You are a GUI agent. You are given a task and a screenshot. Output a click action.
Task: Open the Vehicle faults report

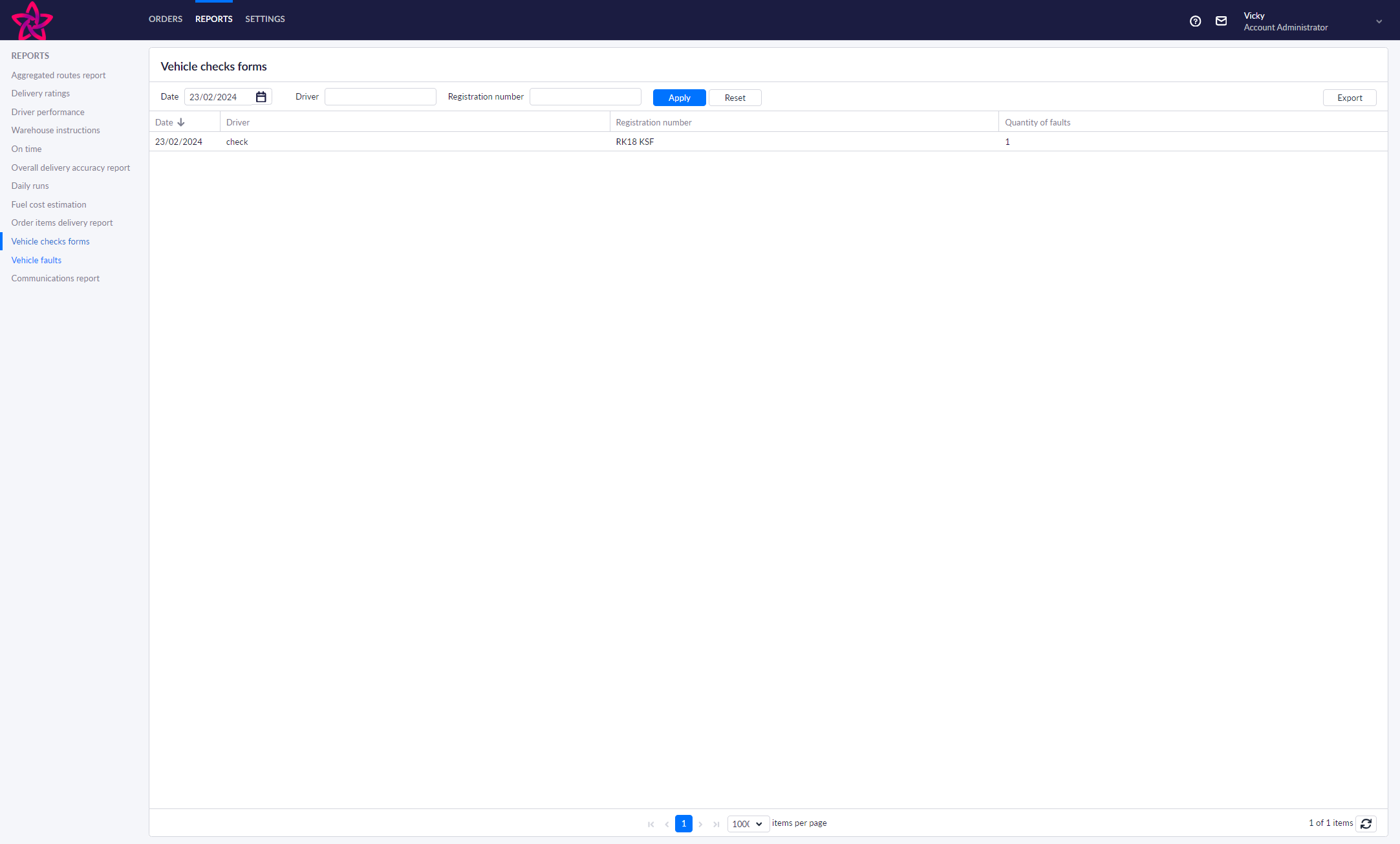[x=36, y=261]
